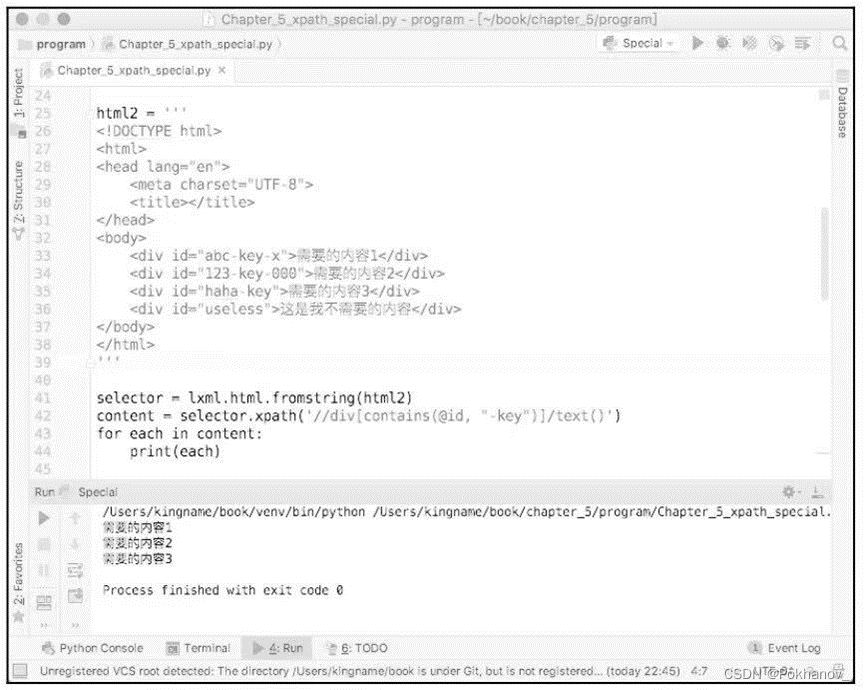865x690 pixels.
Task: Run the Special configuration with the green play icon
Action: click(698, 43)
